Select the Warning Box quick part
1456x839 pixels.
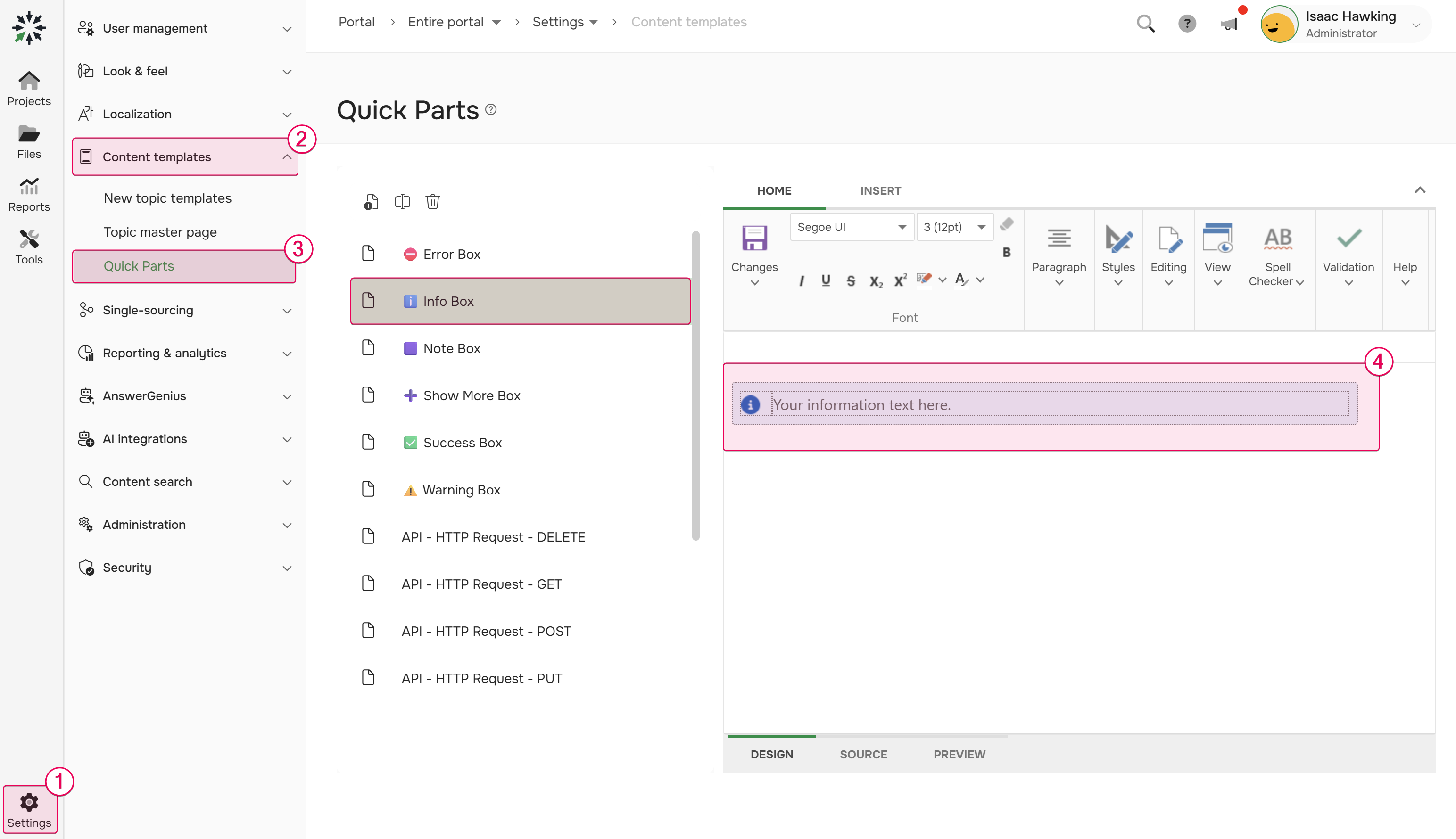[461, 490]
